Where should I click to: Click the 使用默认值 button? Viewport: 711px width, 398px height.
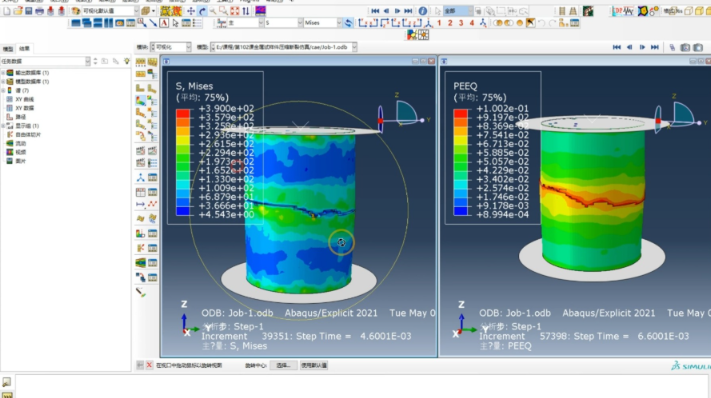[x=314, y=365]
